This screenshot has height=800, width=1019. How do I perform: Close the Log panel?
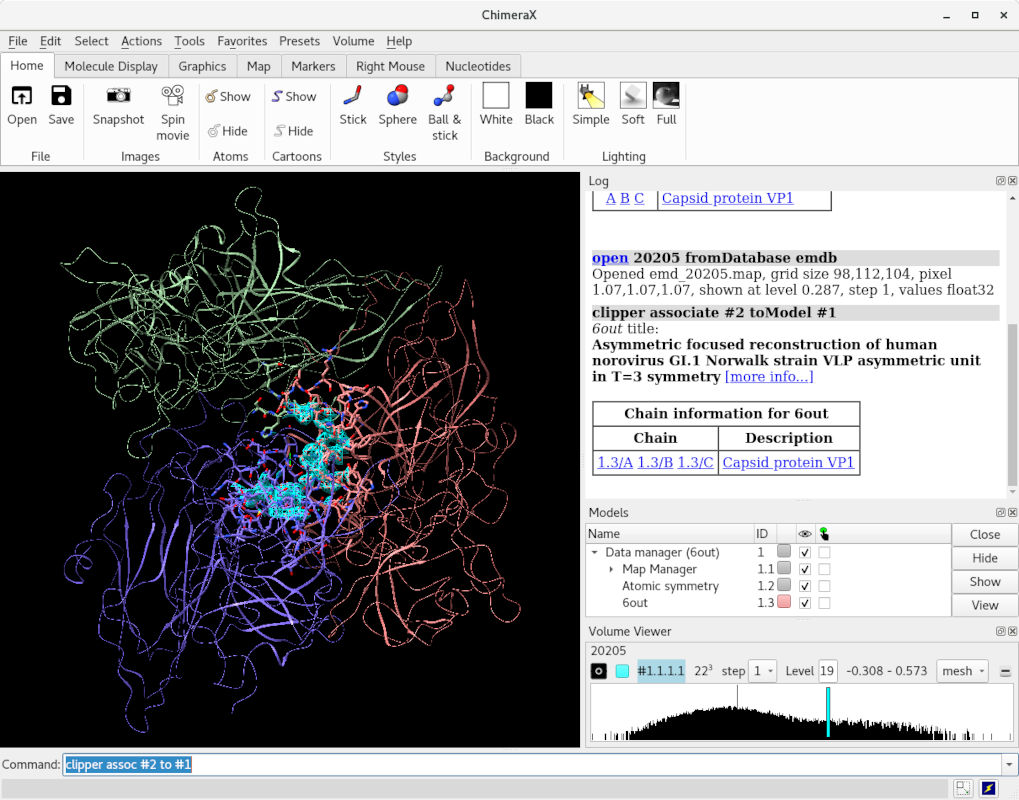(1012, 181)
